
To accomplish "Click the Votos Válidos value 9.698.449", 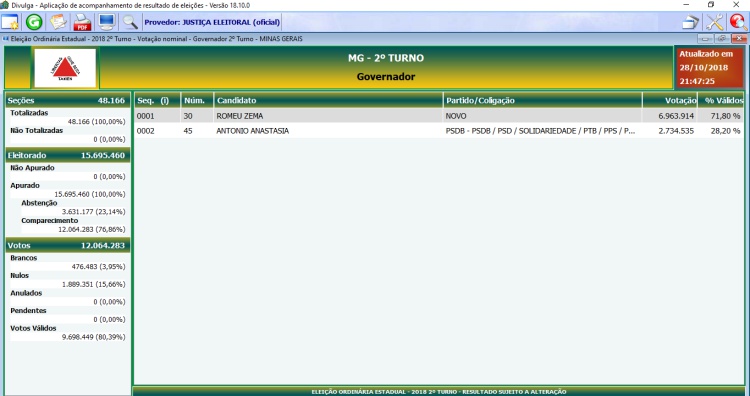I will click(93, 337).
